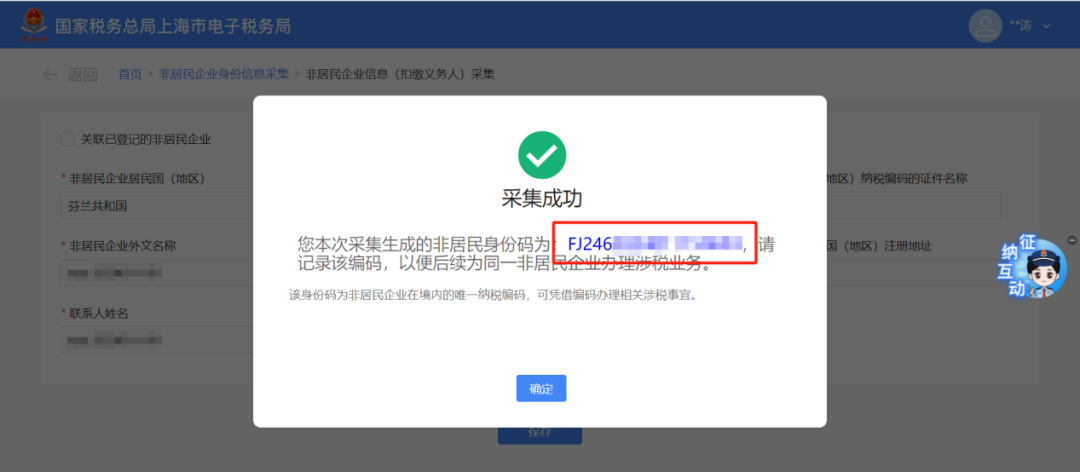Click the 纳税编码的证件名称 field
The height and width of the screenshot is (472, 1080).
pyautogui.click(x=913, y=206)
